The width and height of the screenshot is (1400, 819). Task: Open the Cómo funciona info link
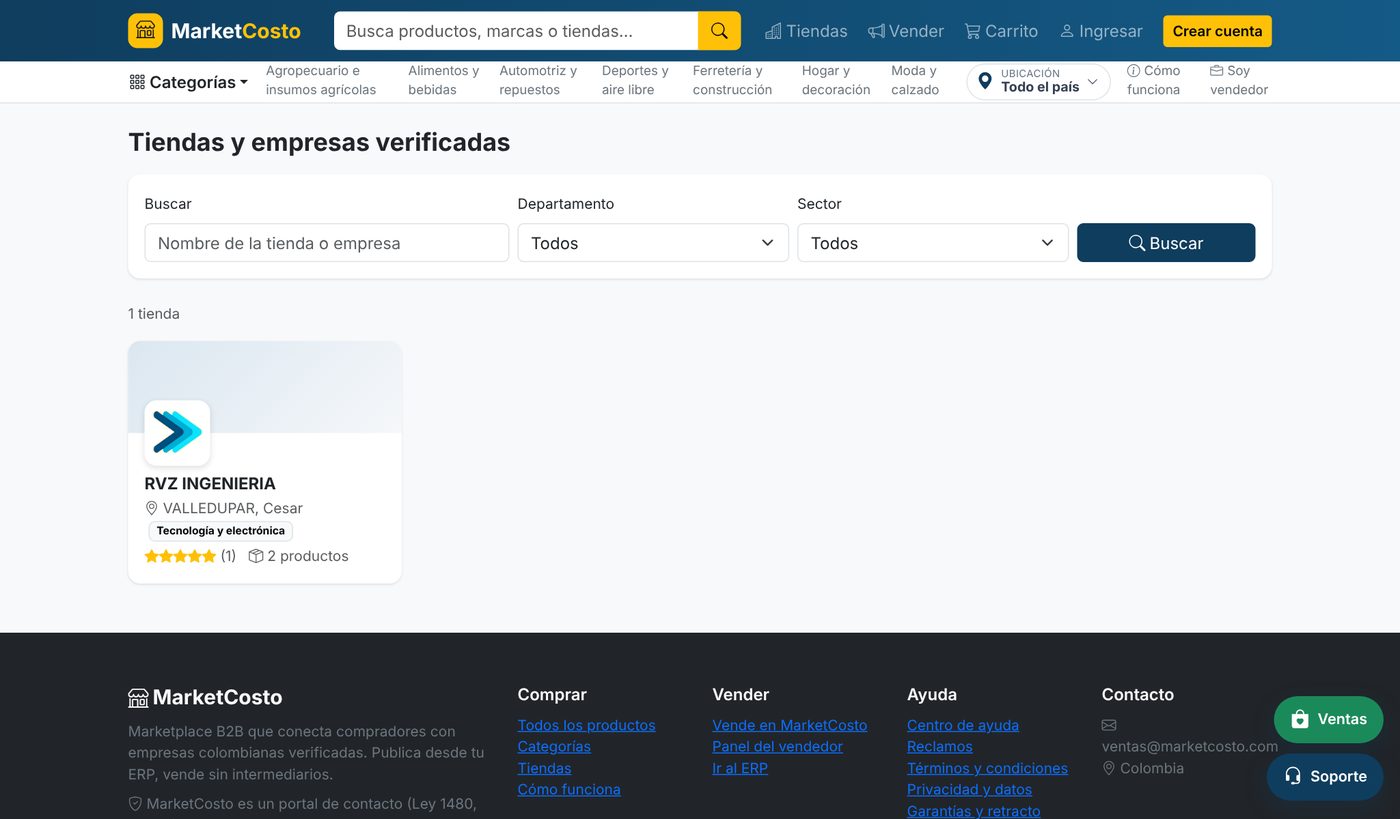[1153, 80]
